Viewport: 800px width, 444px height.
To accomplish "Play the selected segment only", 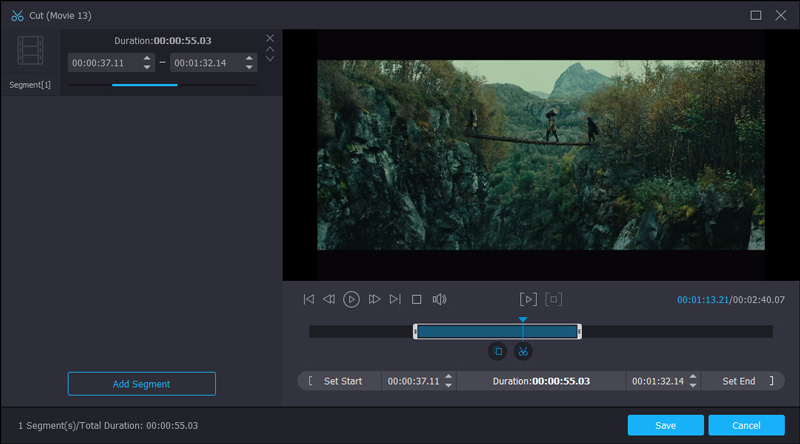I will pyautogui.click(x=528, y=299).
